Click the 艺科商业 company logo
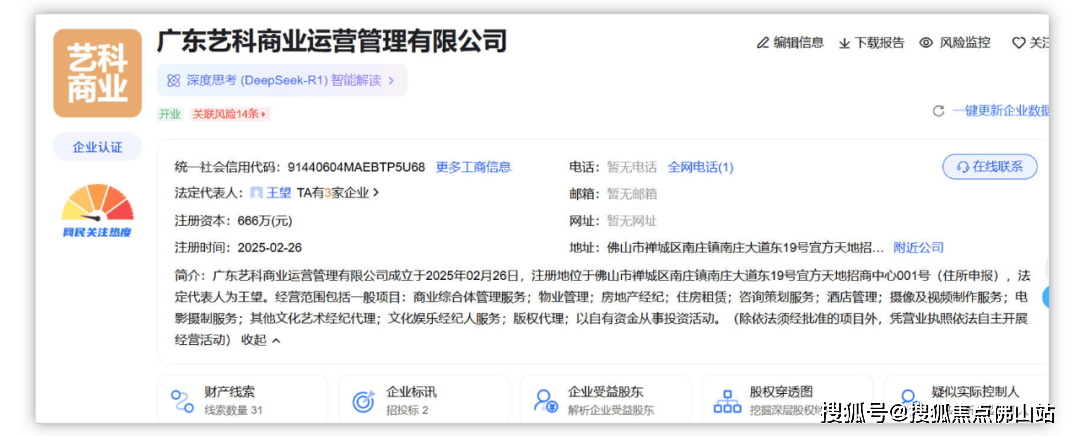1080x436 pixels. [x=97, y=75]
